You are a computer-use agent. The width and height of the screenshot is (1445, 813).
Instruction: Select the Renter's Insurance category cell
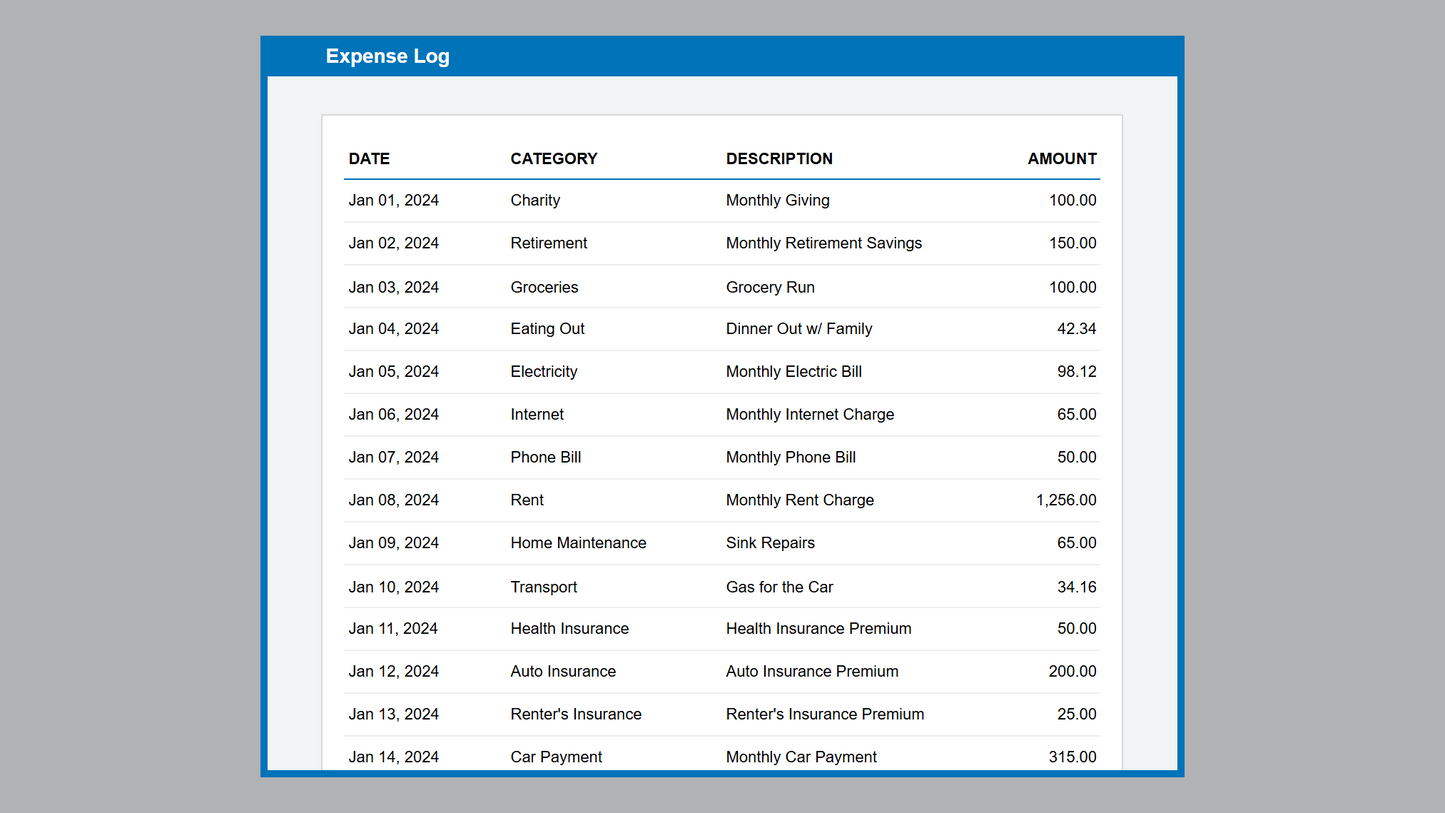point(576,714)
